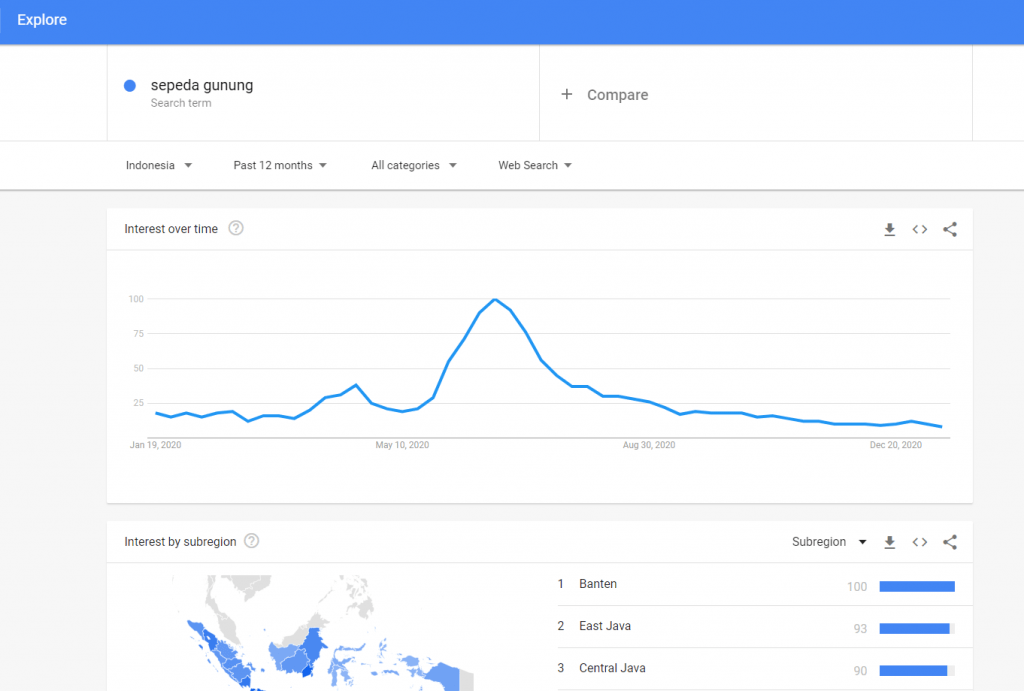Expand the Web Search type dropdown
The width and height of the screenshot is (1024, 691).
[x=535, y=165]
